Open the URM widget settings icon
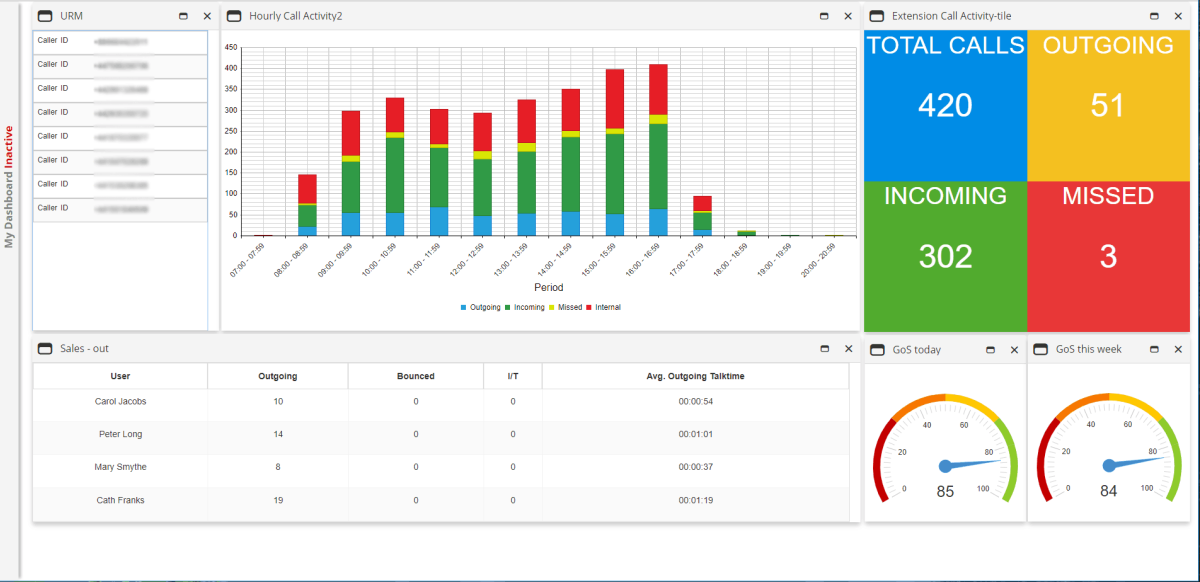 click(x=44, y=15)
